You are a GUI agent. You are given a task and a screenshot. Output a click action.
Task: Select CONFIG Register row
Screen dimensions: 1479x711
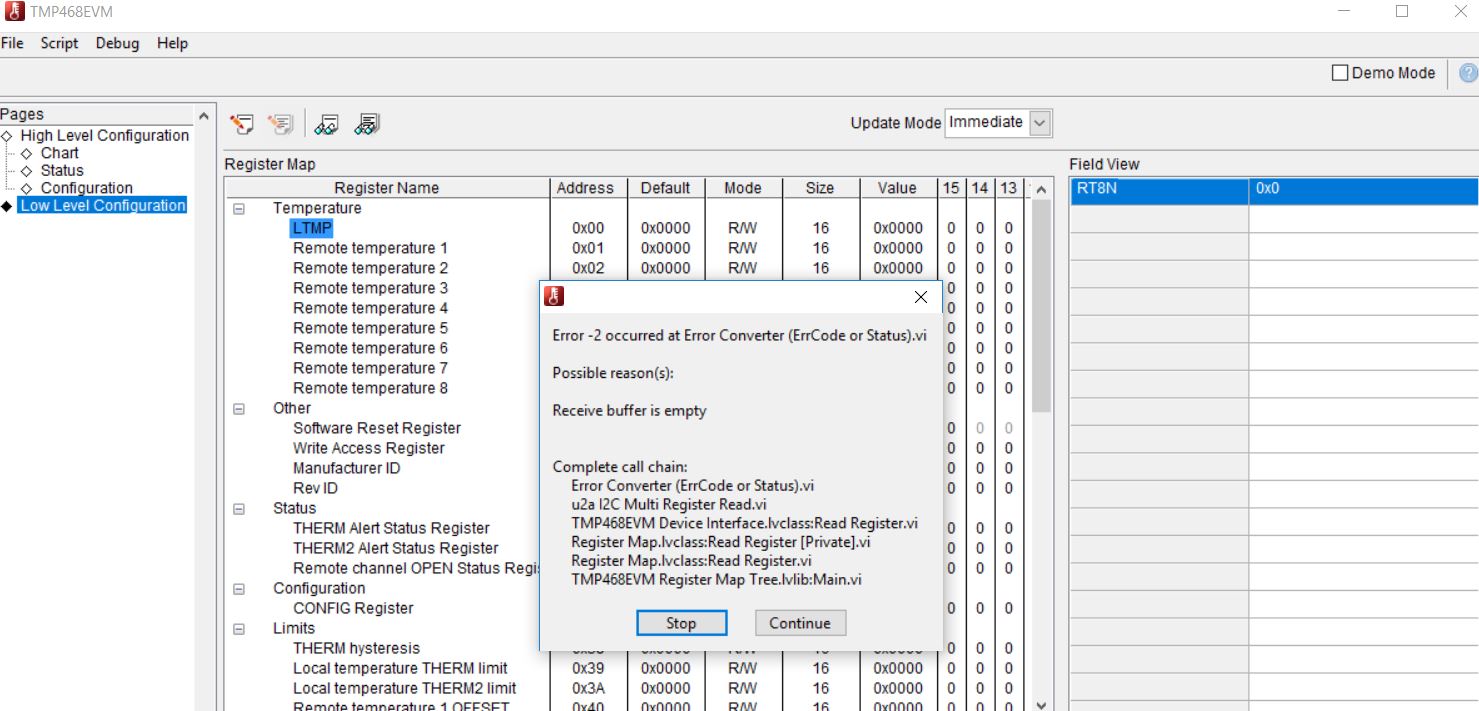click(x=353, y=608)
